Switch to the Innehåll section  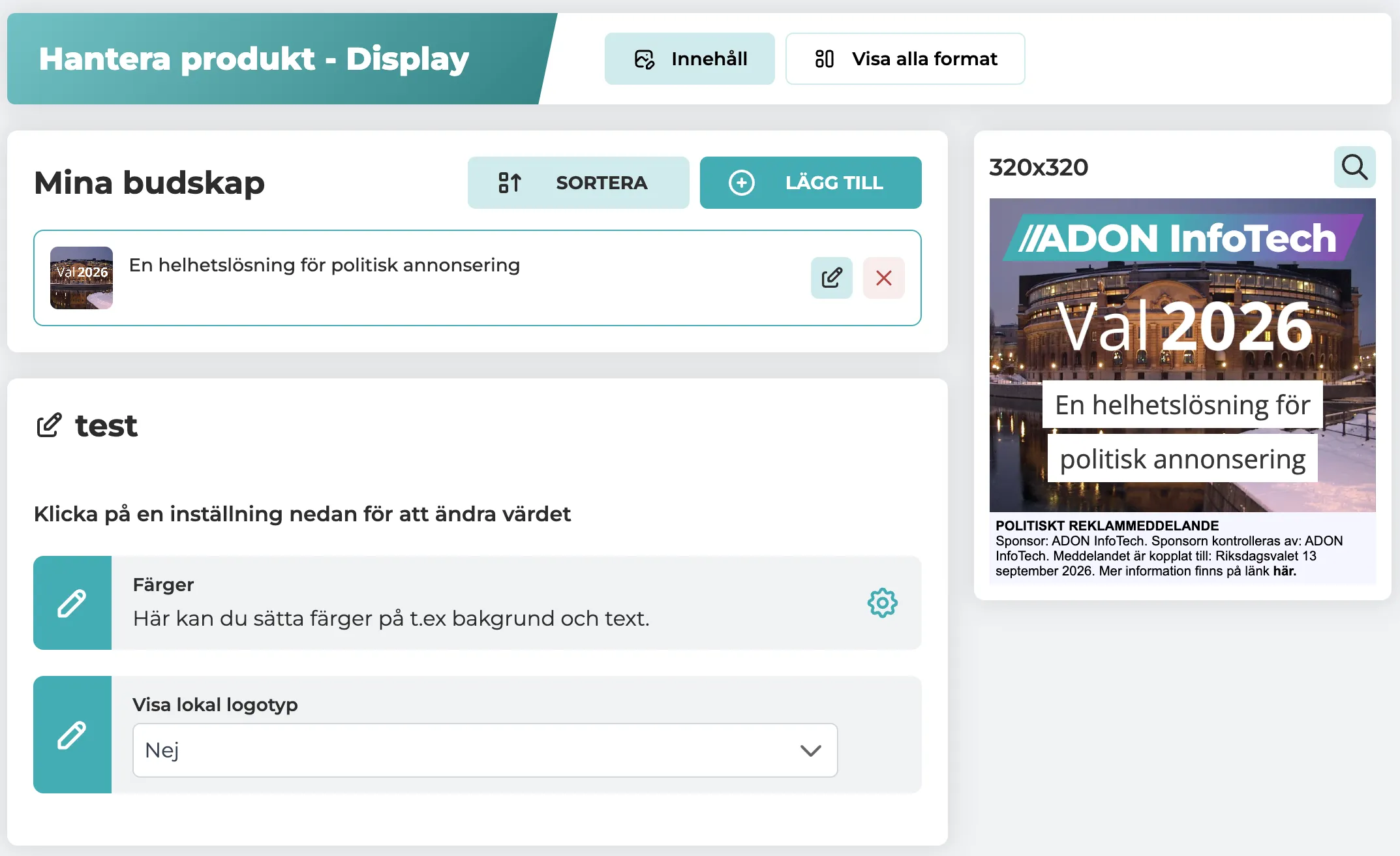pos(690,58)
